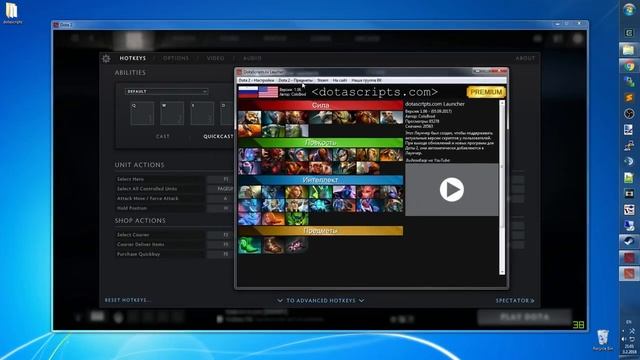Click the Dota 2 settings gear icon

tap(106, 58)
